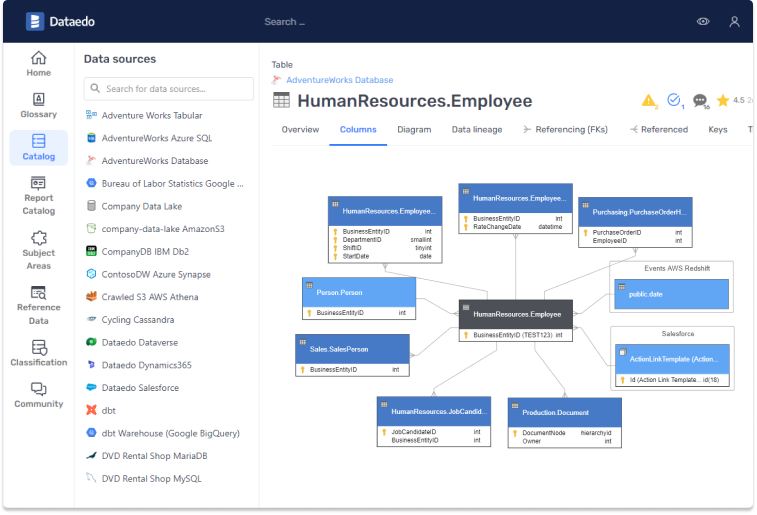This screenshot has height=515, width=757.
Task: Click the AdventureWorks Database breadcrumb link
Action: (x=339, y=80)
